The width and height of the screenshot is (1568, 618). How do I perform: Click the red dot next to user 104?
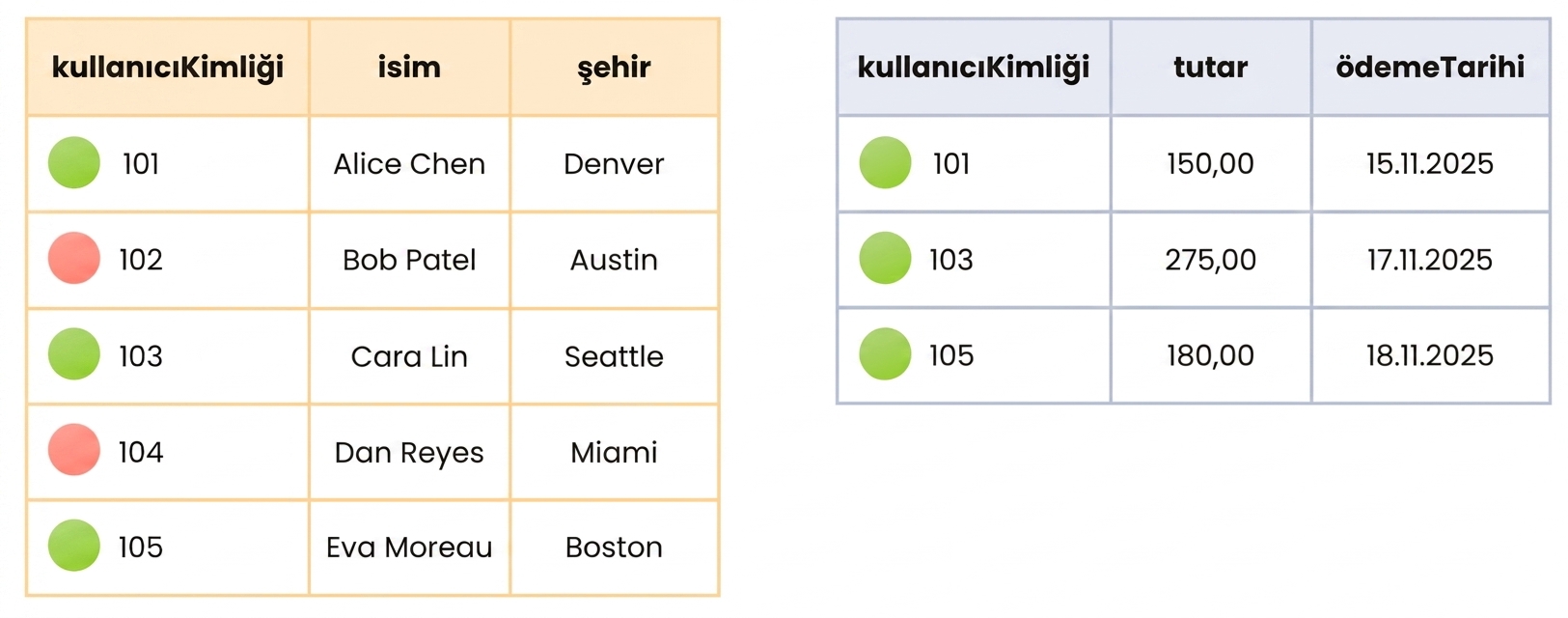coord(74,450)
